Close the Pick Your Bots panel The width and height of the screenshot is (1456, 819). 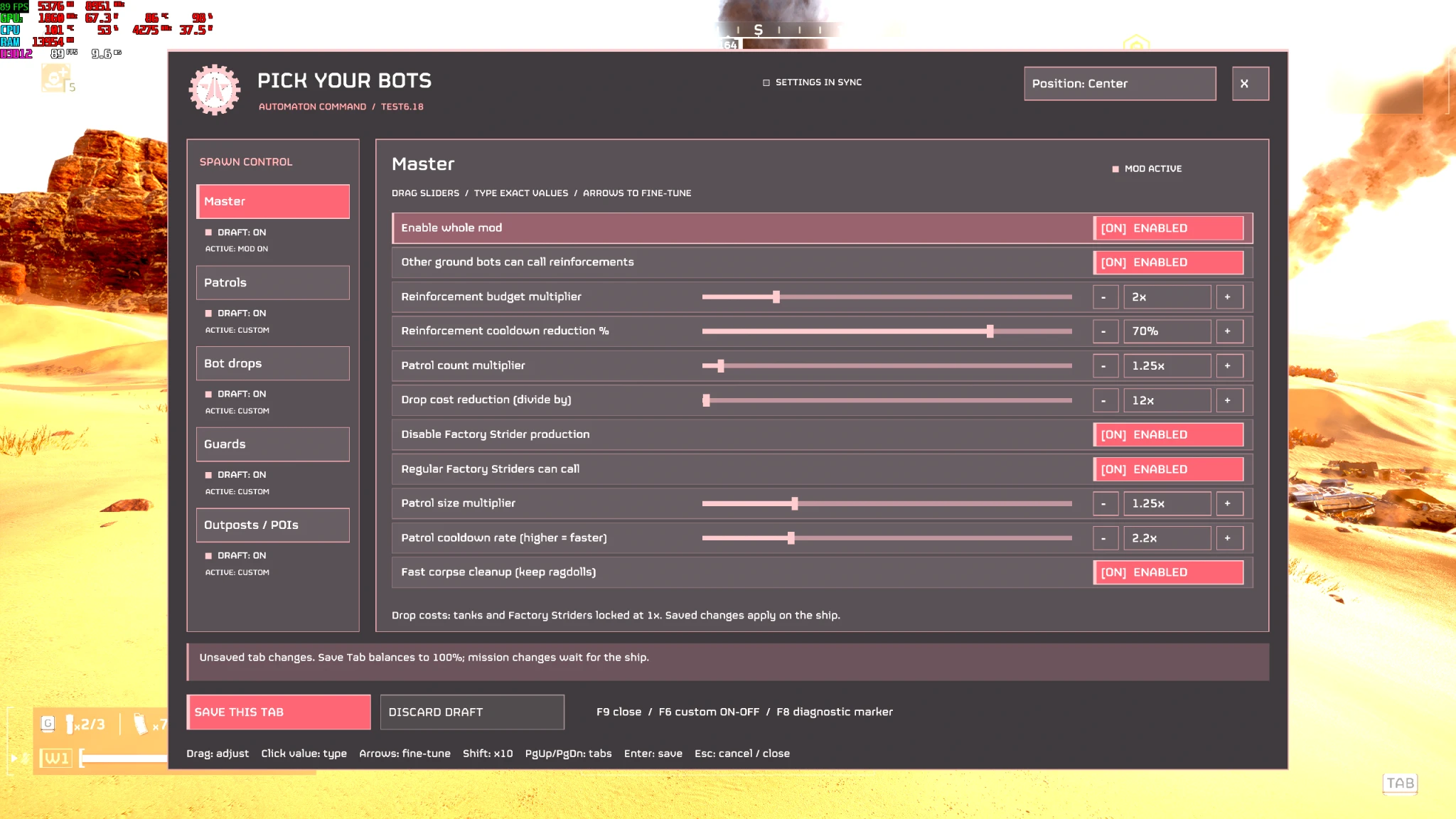tap(1250, 84)
